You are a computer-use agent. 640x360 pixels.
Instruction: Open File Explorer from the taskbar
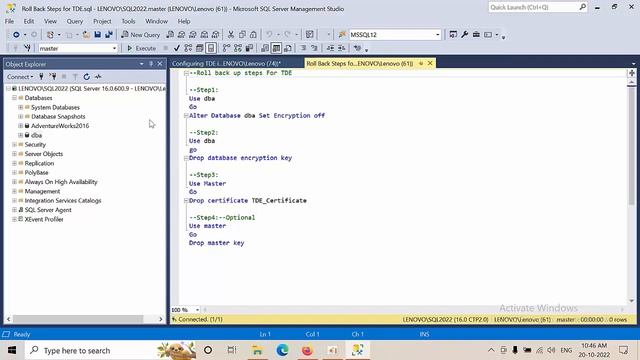(257, 350)
